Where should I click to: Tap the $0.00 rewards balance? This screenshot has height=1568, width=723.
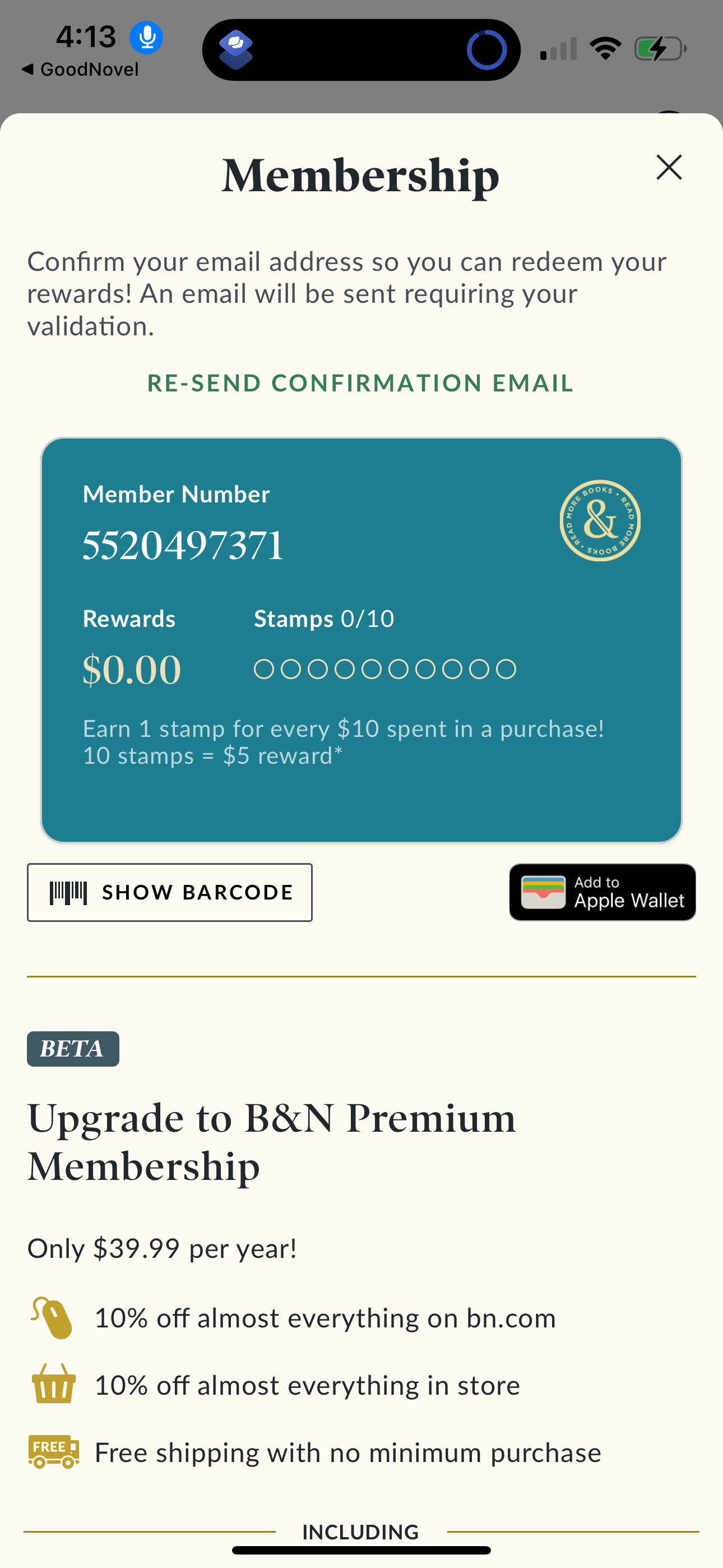pyautogui.click(x=132, y=670)
